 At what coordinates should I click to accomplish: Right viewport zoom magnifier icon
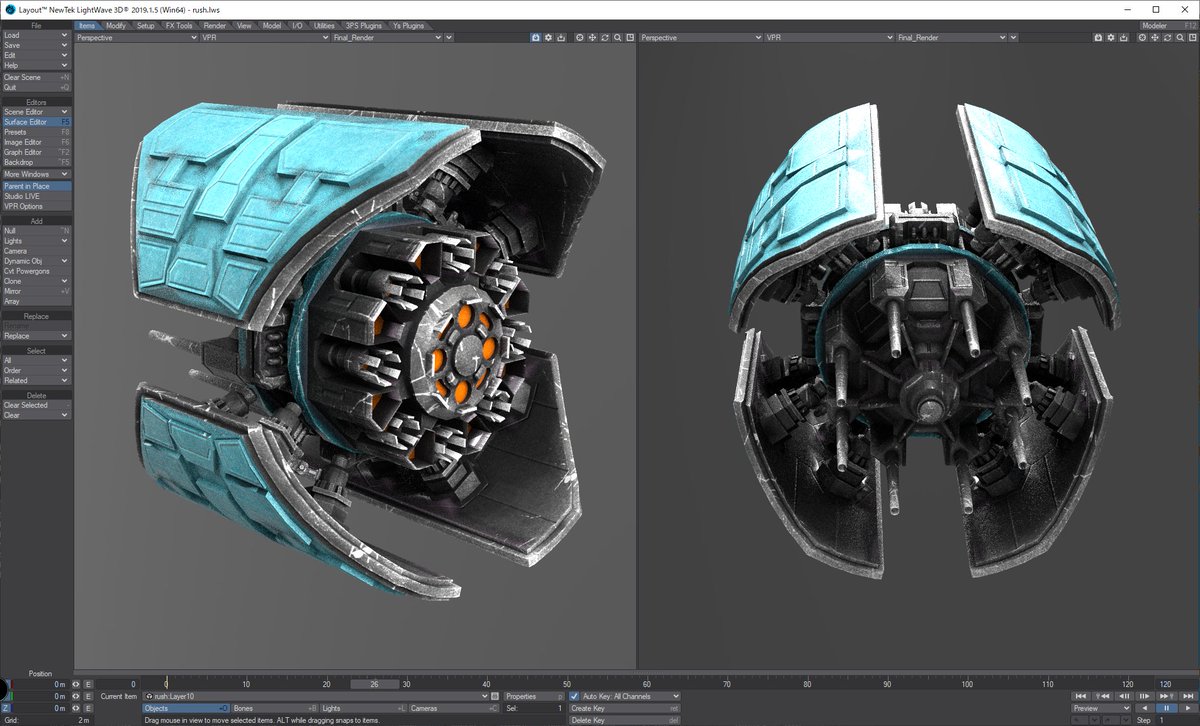point(1180,37)
